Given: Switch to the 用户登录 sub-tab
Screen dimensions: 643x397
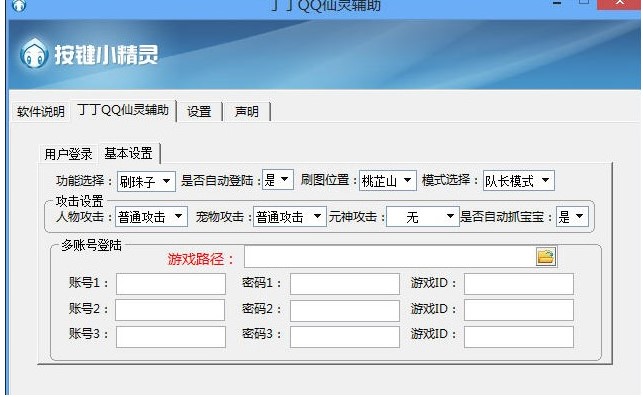Looking at the screenshot, I should (x=68, y=154).
